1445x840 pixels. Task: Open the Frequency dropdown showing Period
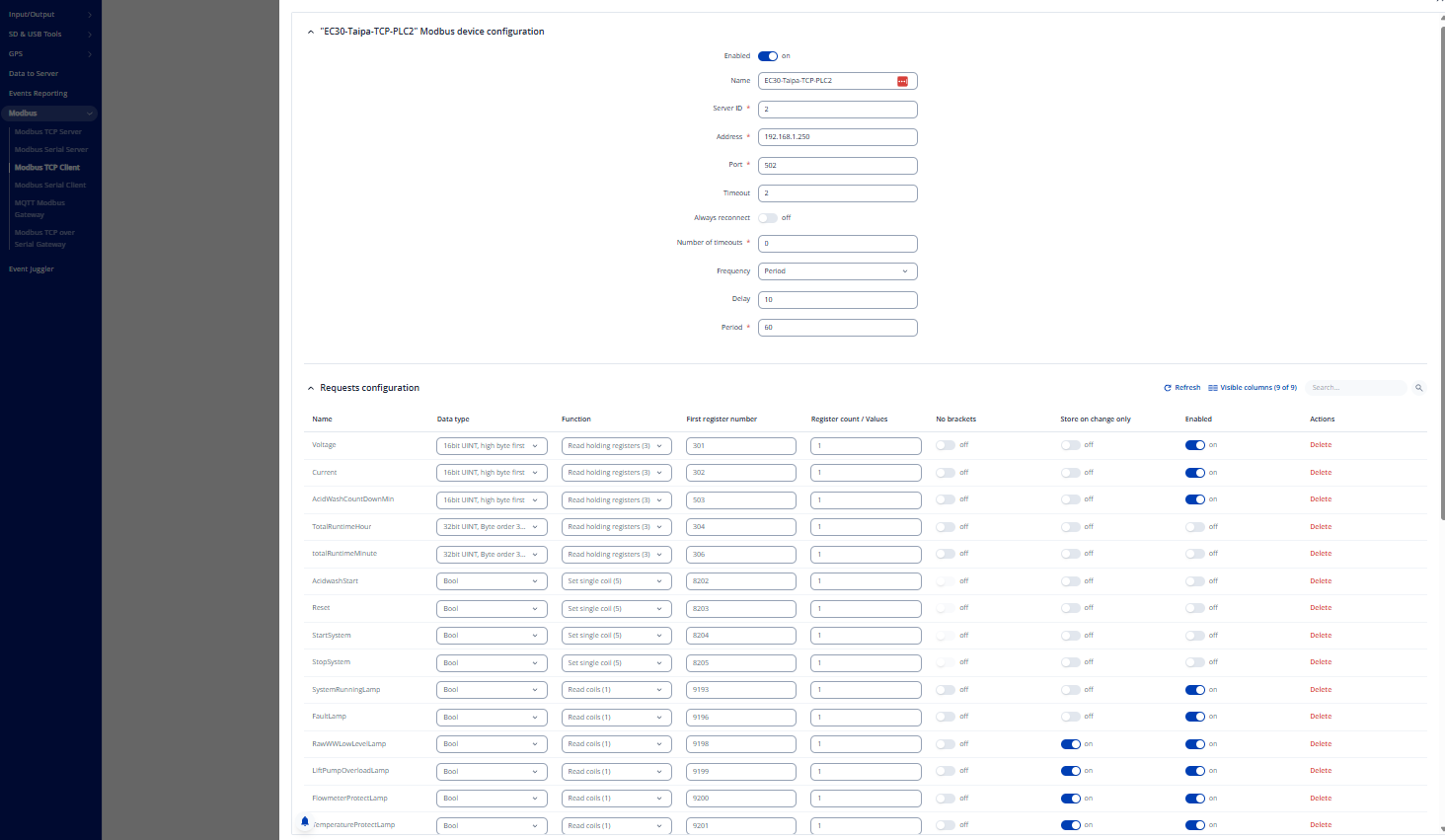coord(837,271)
